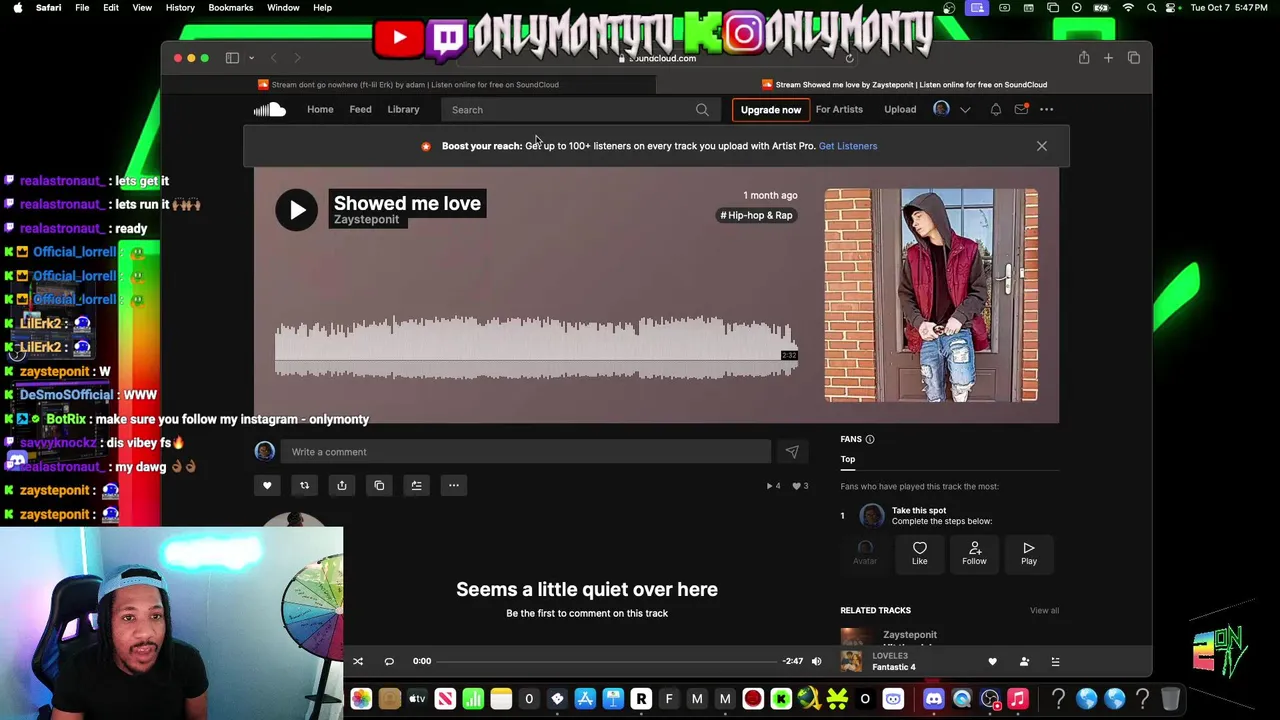Open the Hip-hop & Rap tag

click(756, 215)
